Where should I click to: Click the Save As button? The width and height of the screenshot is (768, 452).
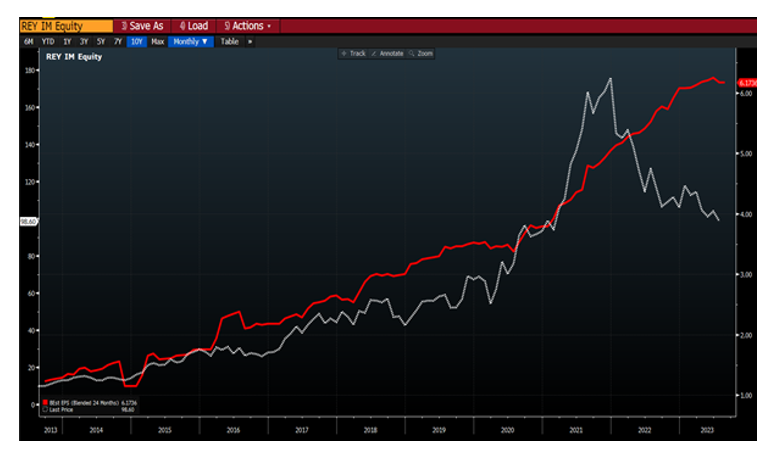point(142,25)
